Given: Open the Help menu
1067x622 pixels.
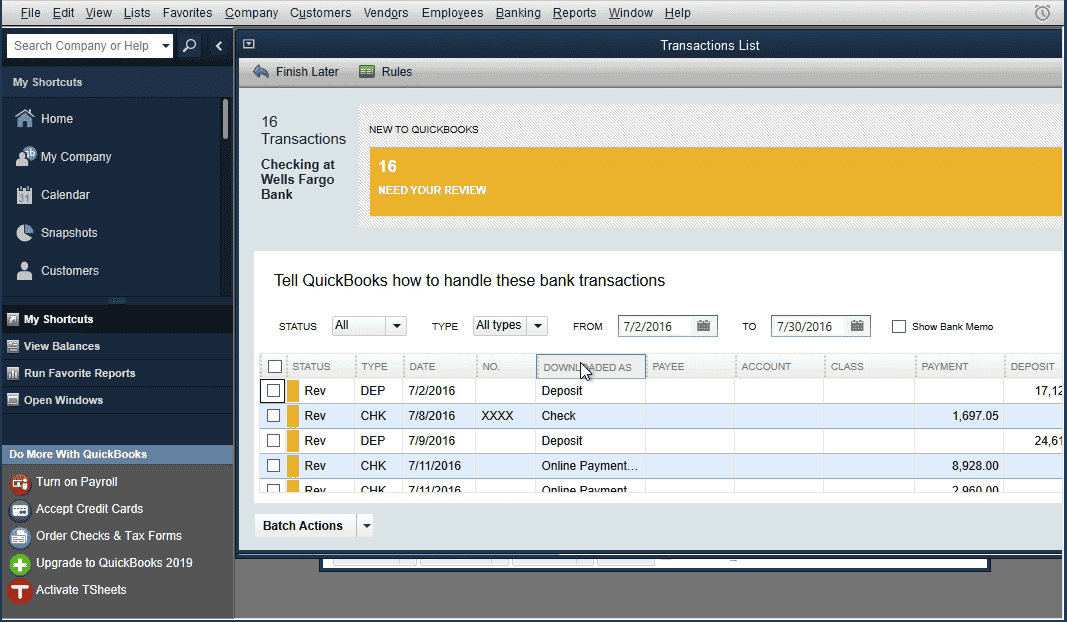Looking at the screenshot, I should click(x=677, y=13).
